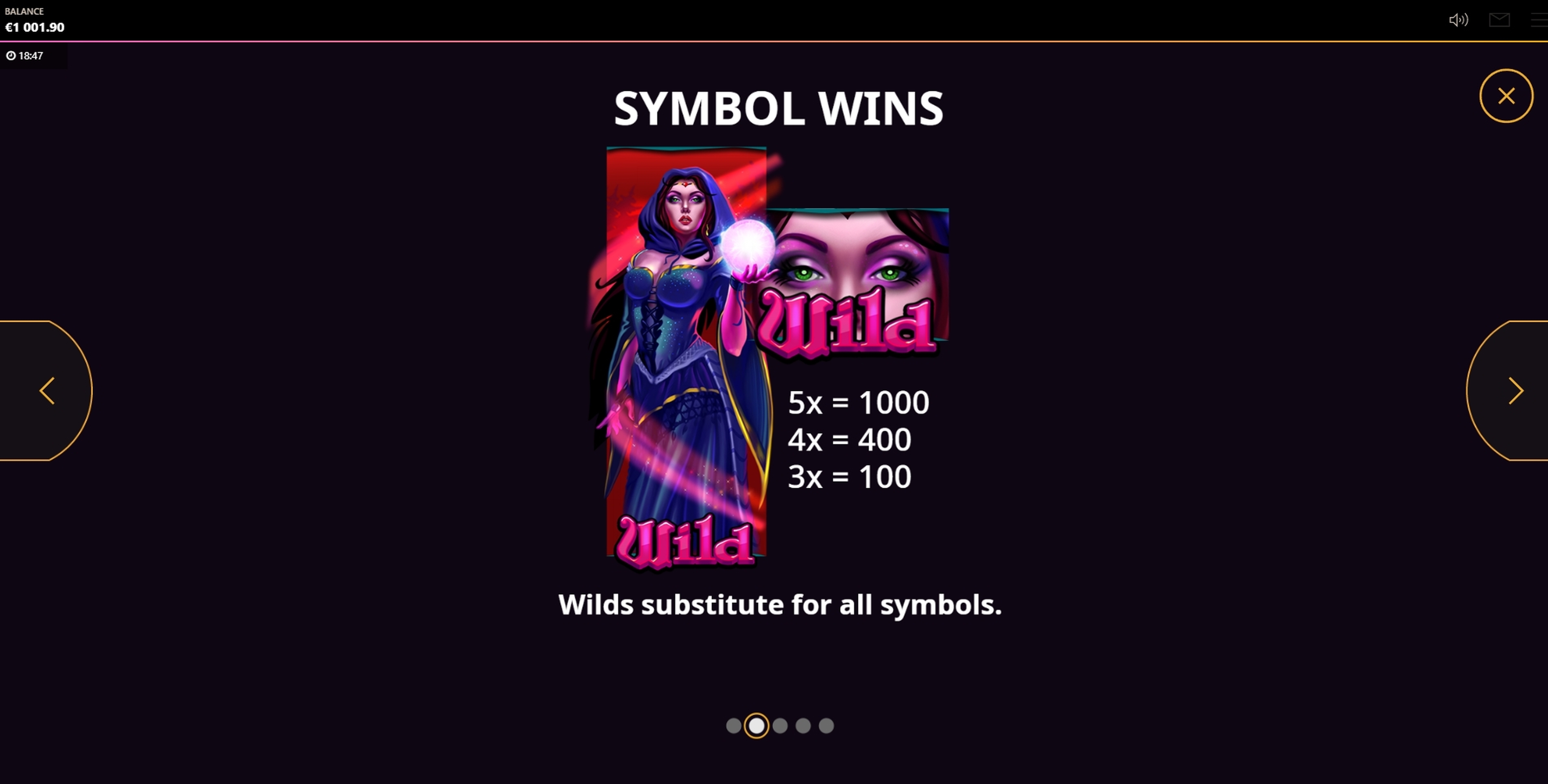
Task: Close the Symbol Wins paytable
Action: pos(1506,96)
